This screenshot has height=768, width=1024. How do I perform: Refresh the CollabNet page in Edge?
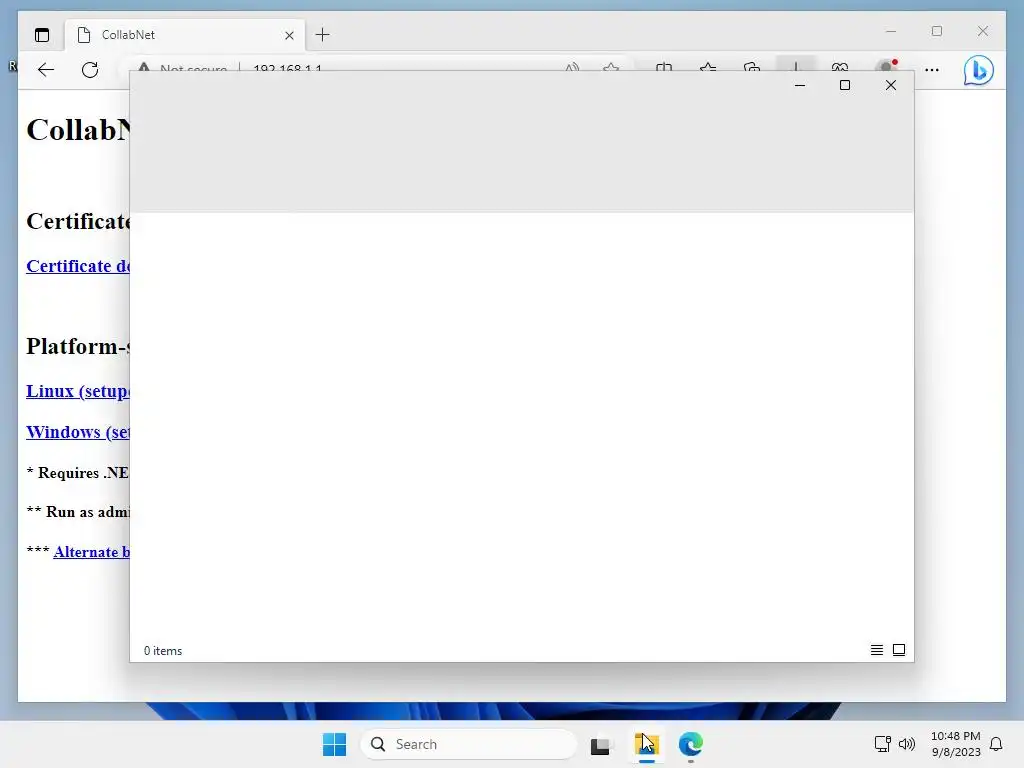pyautogui.click(x=90, y=70)
